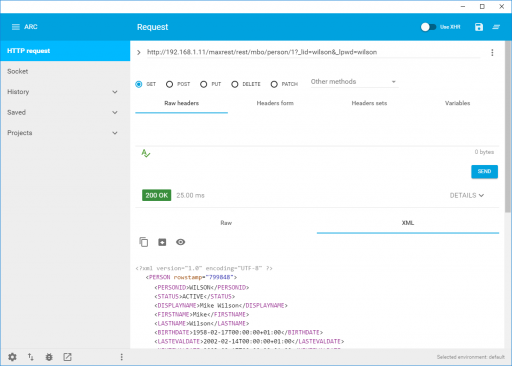512x366 pixels.
Task: Click the 0 bytes size label
Action: click(484, 152)
